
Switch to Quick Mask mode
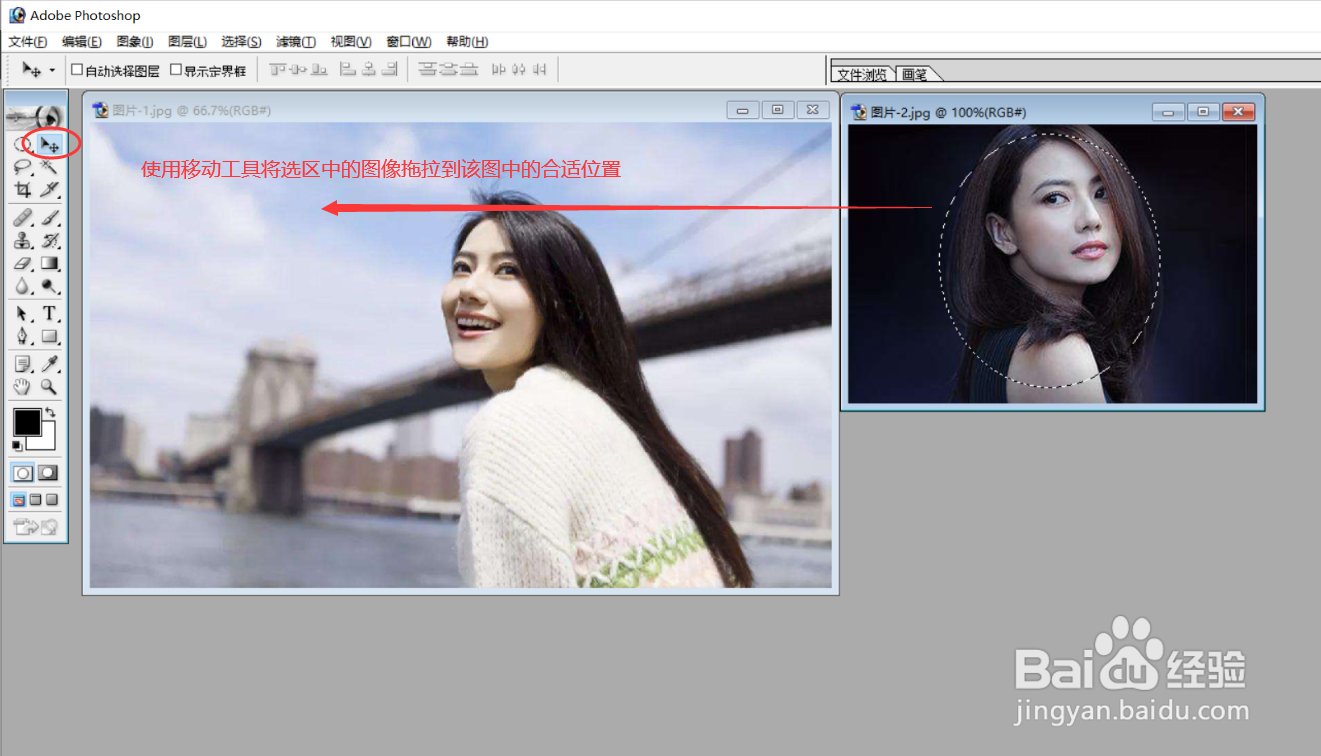[47, 472]
